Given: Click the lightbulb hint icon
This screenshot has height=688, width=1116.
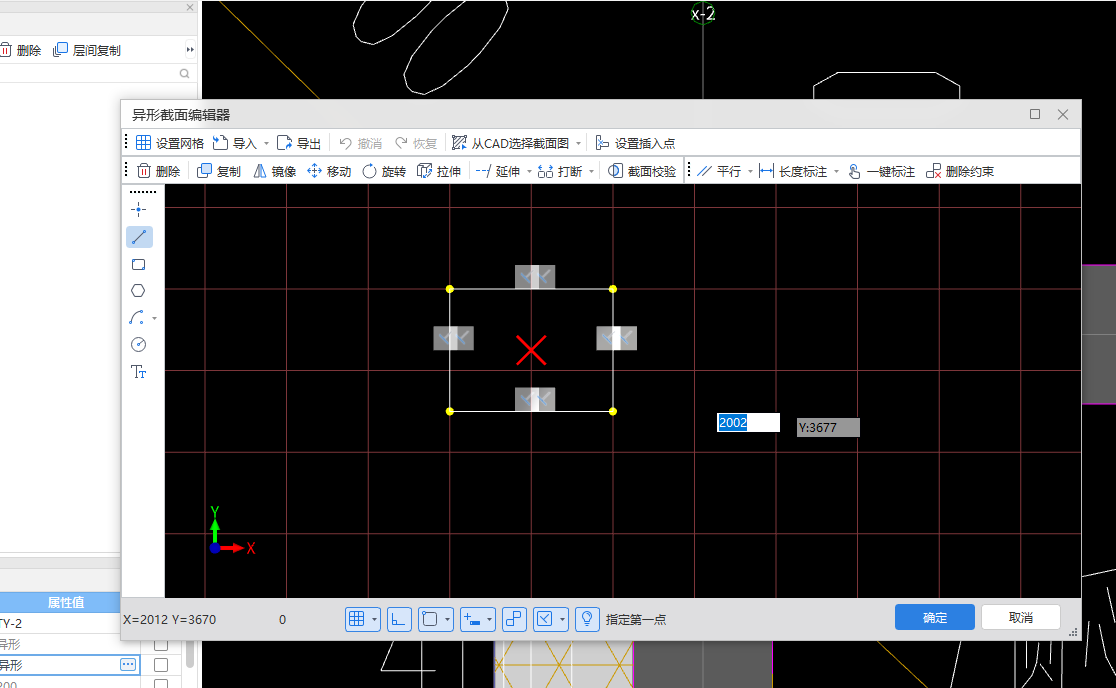Looking at the screenshot, I should click(587, 619).
